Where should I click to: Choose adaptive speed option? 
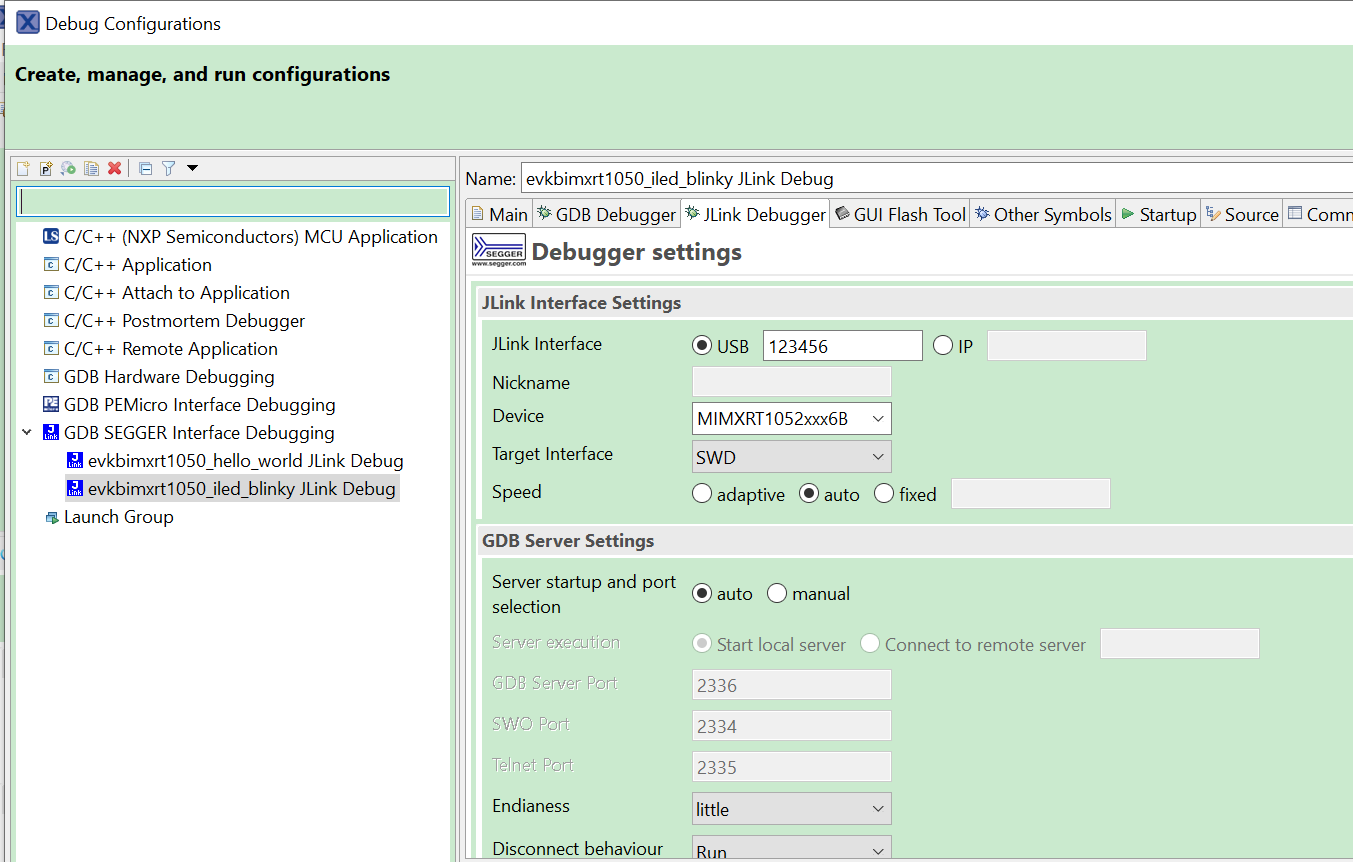[702, 494]
